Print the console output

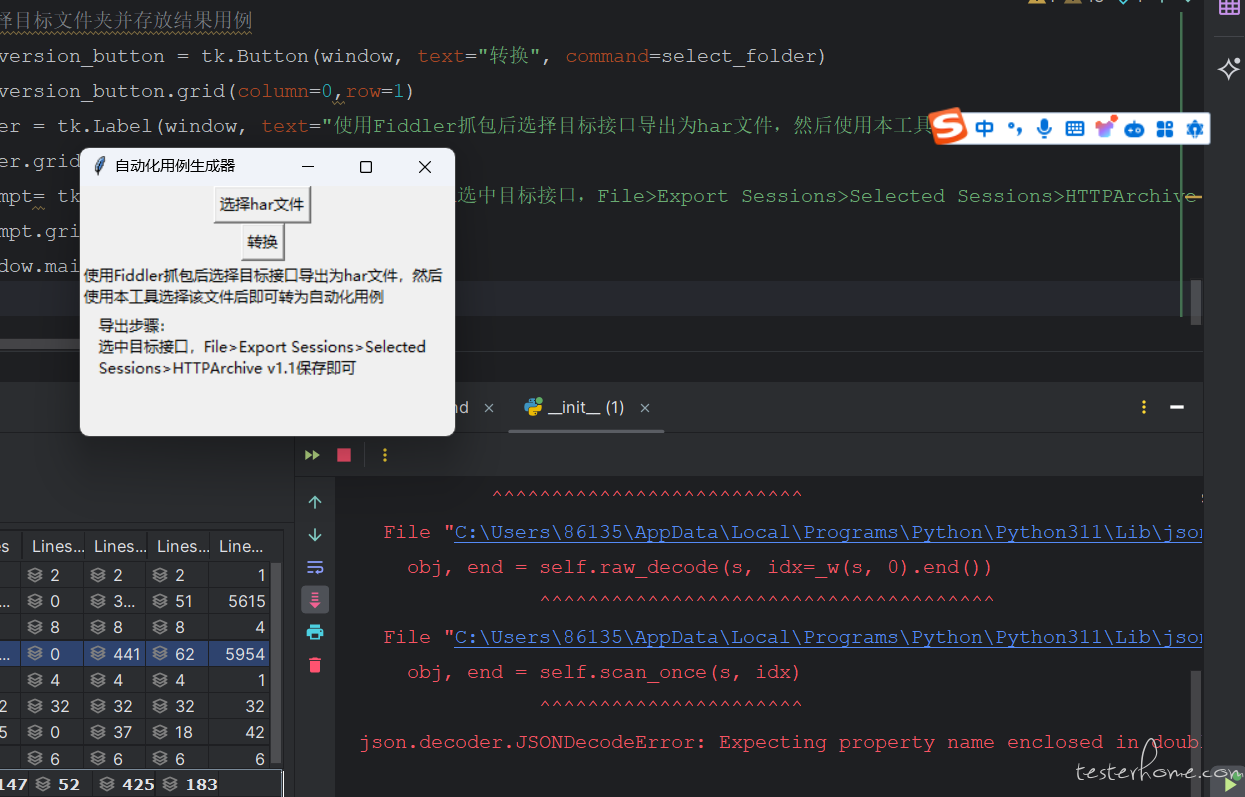(315, 632)
